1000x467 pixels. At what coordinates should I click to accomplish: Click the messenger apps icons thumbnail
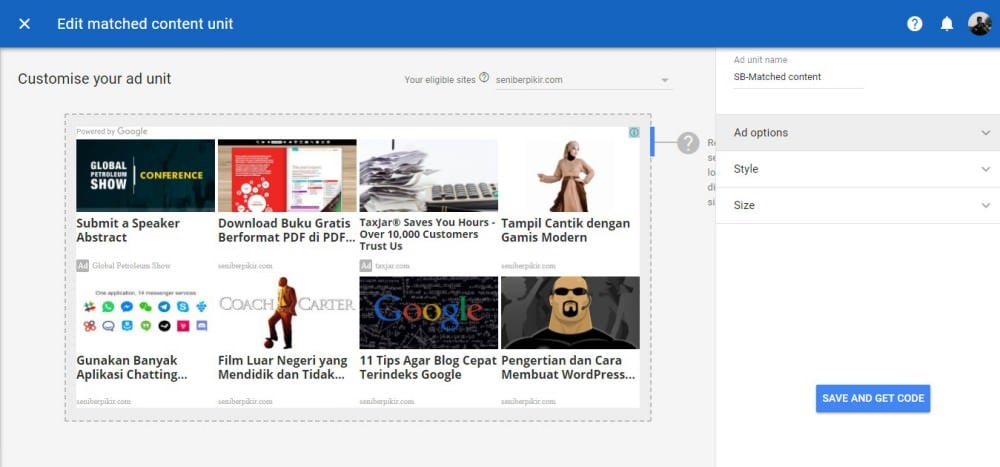click(x=145, y=313)
